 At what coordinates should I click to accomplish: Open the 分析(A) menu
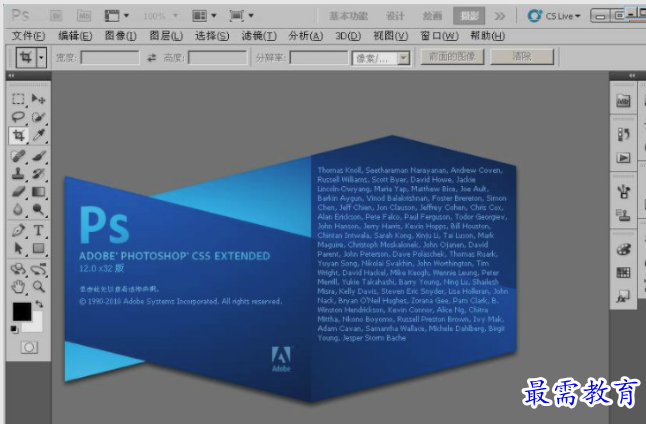point(305,36)
